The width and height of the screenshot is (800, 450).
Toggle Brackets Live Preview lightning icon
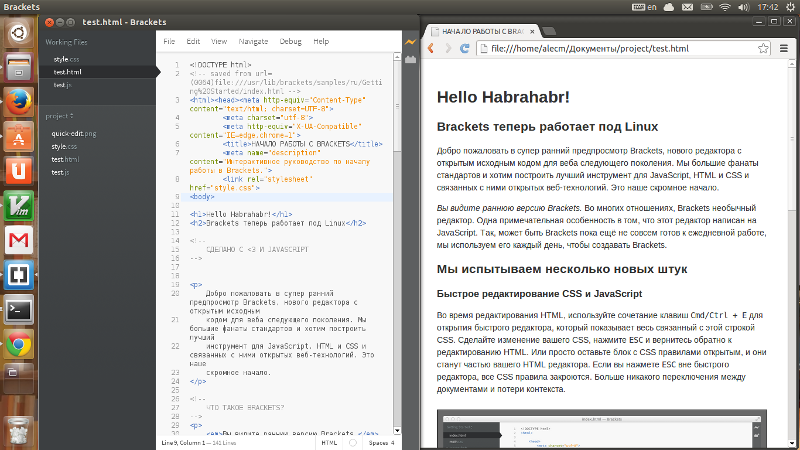(x=410, y=42)
